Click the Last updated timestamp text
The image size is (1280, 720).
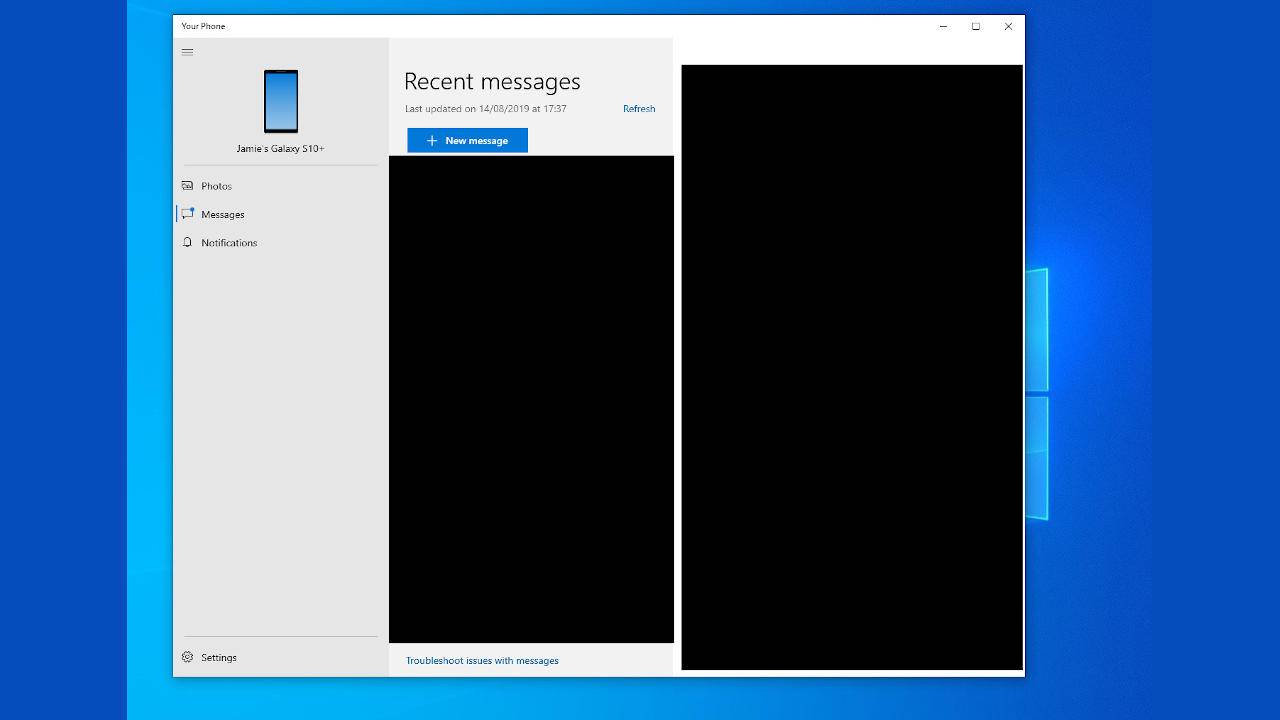(486, 108)
